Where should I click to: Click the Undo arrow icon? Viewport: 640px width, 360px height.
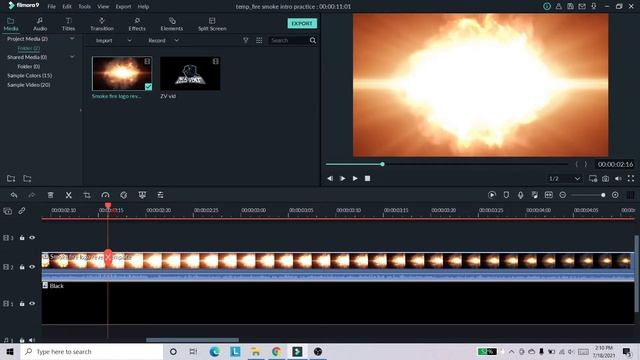14,195
